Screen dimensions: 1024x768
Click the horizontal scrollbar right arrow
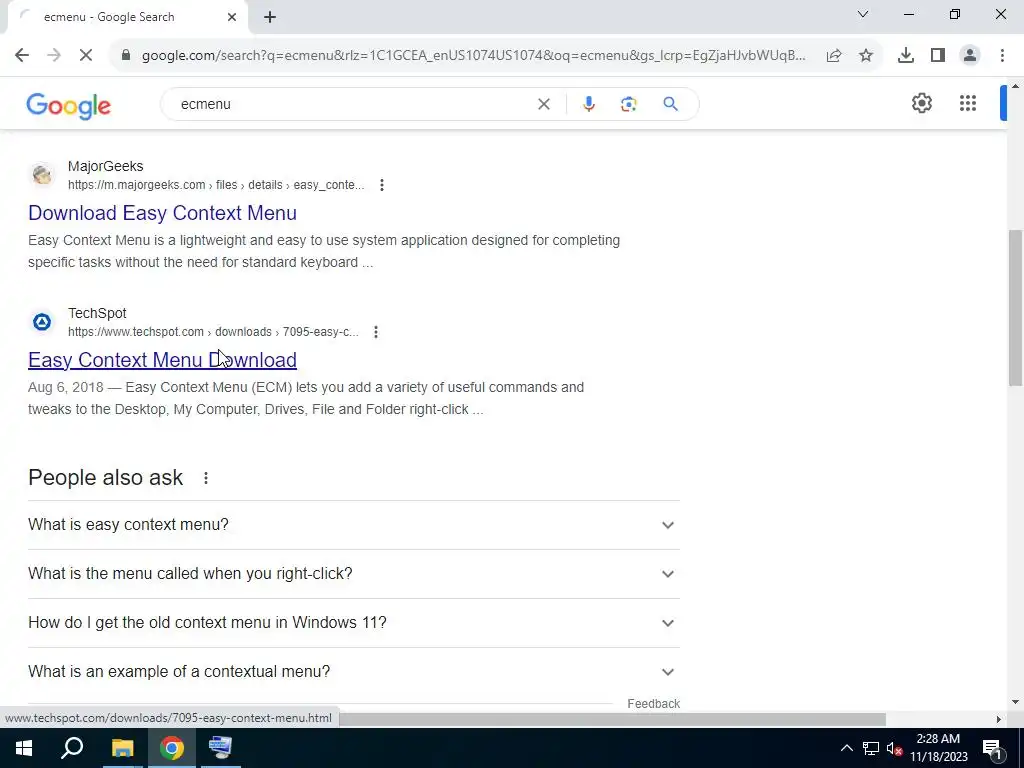click(x=999, y=719)
